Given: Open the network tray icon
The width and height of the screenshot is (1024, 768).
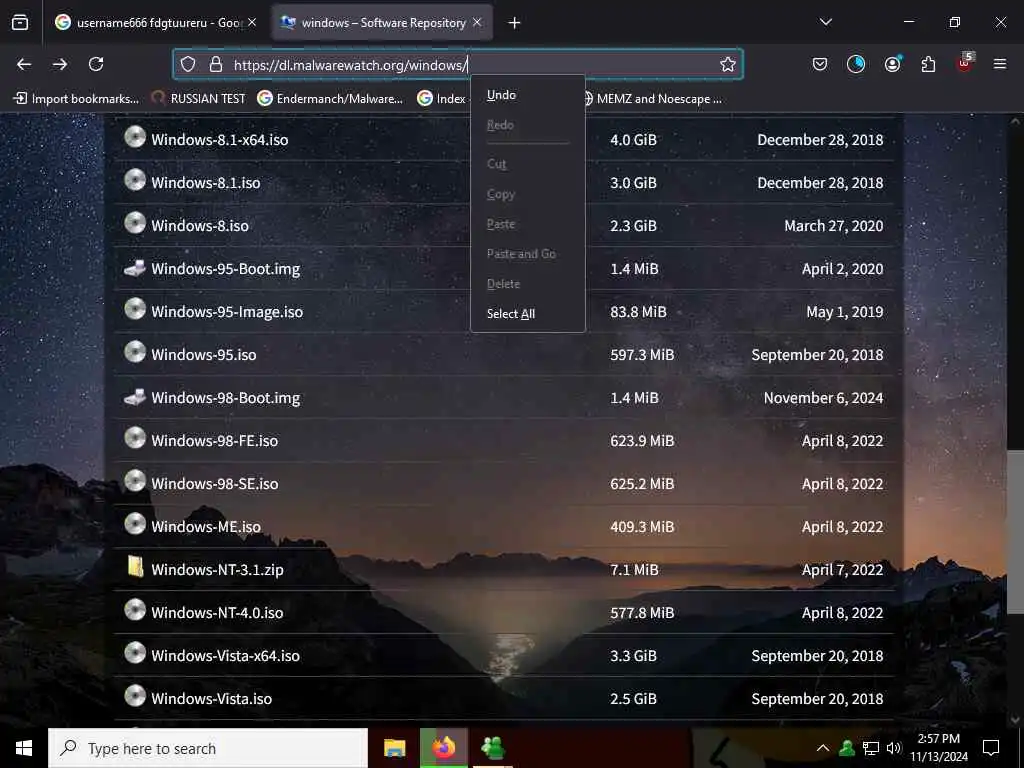Looking at the screenshot, I should pos(871,748).
